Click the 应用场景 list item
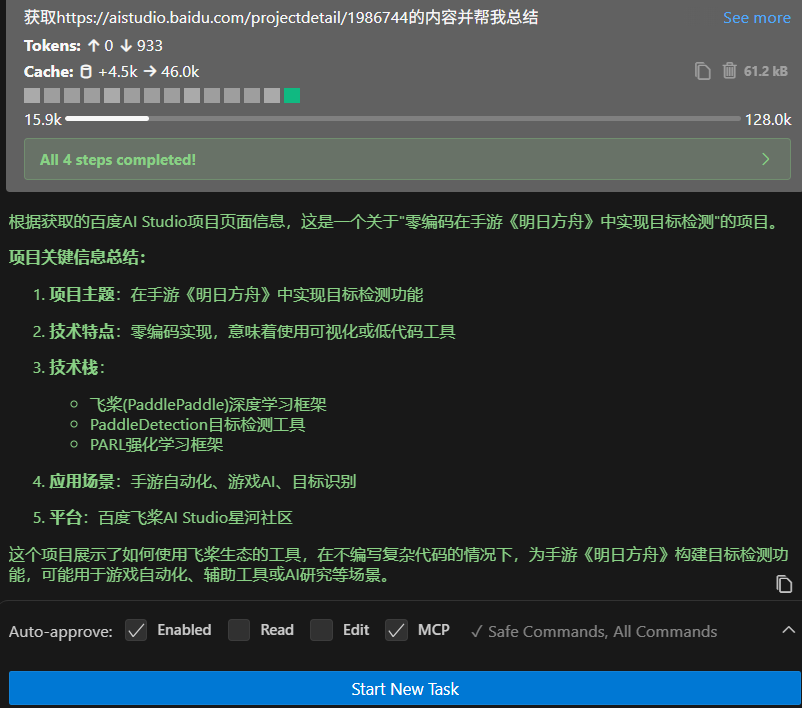The width and height of the screenshot is (802, 708). (194, 481)
